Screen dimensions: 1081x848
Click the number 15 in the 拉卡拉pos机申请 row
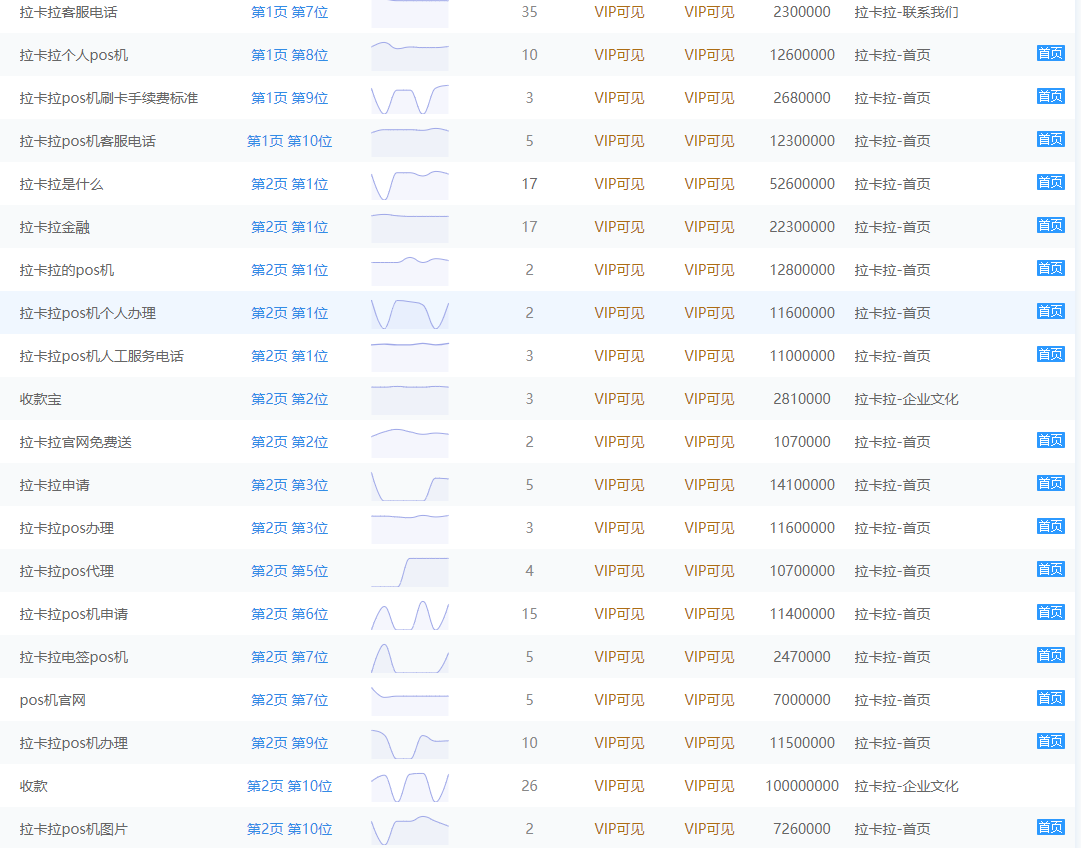(x=529, y=614)
